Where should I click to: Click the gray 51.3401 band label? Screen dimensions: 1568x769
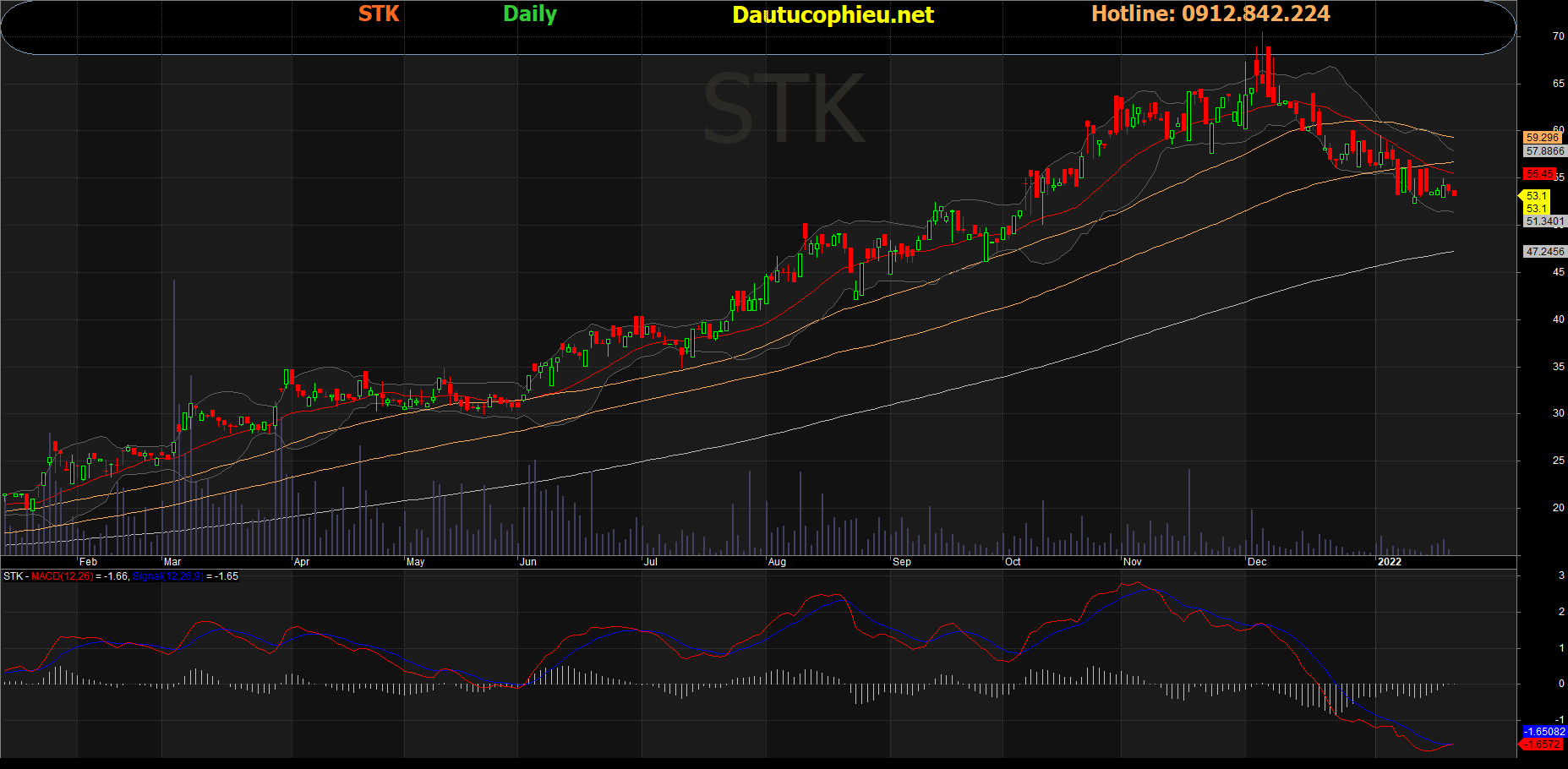point(1545,221)
